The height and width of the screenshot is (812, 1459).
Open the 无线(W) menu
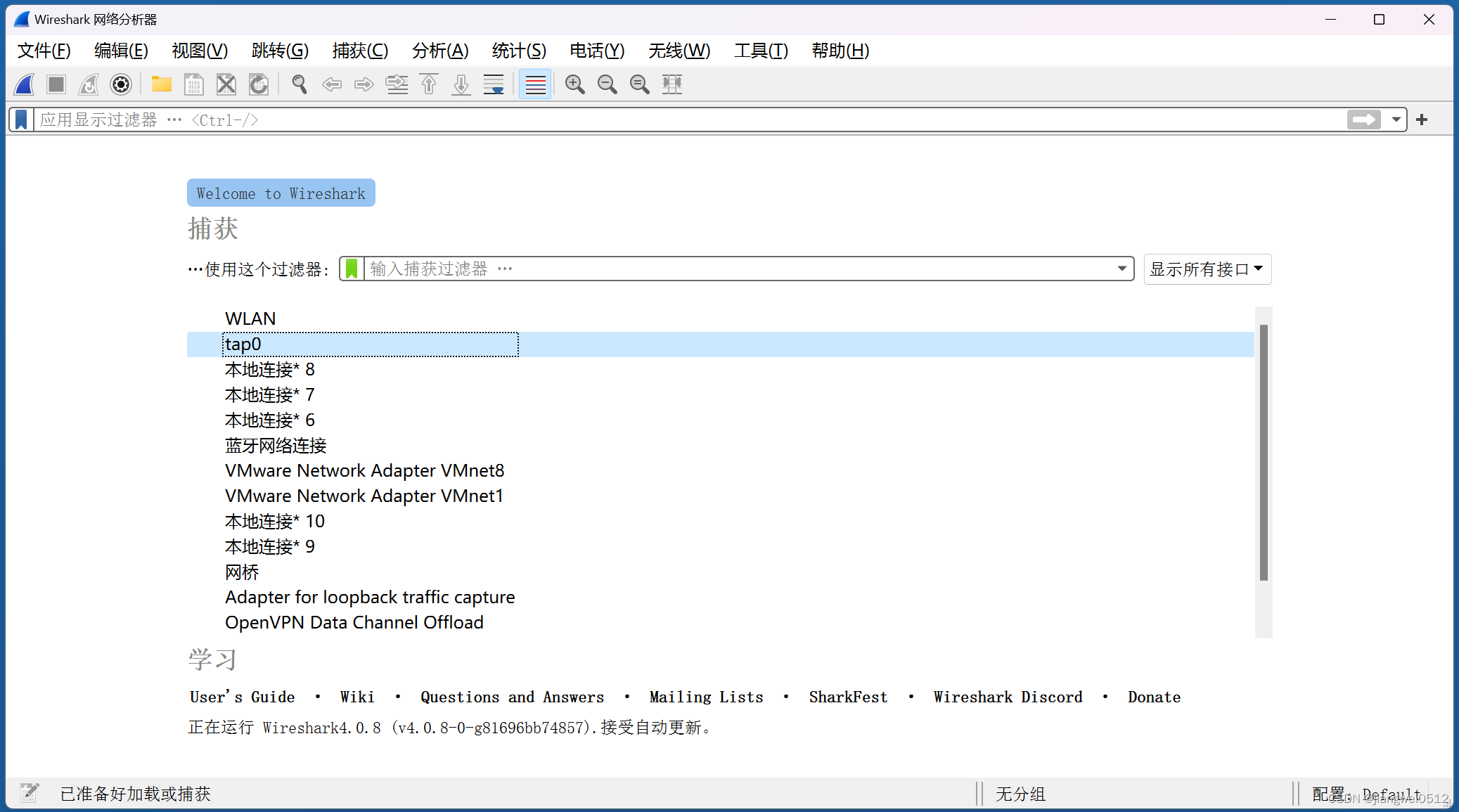[679, 51]
